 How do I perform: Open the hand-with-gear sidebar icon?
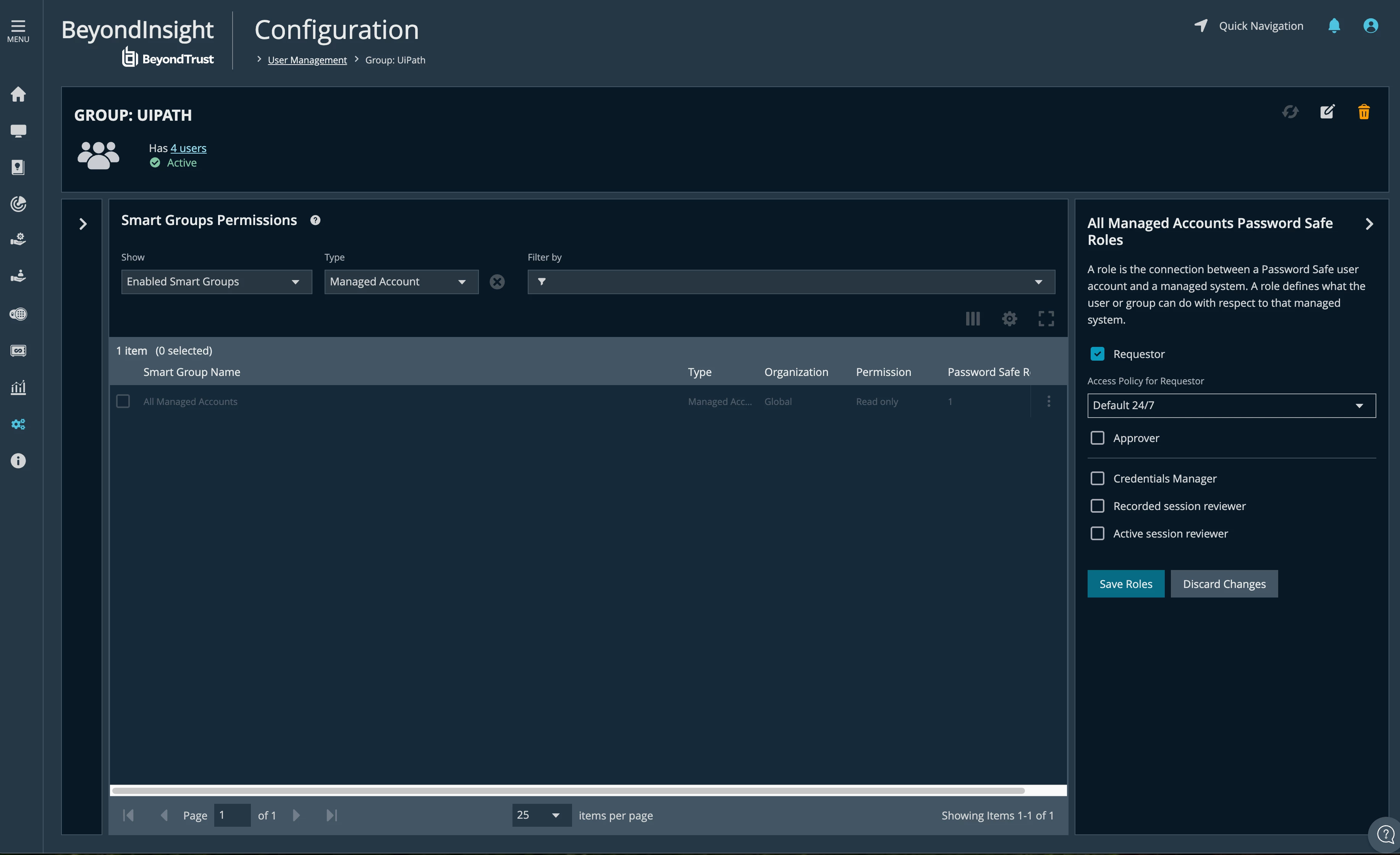(x=18, y=240)
